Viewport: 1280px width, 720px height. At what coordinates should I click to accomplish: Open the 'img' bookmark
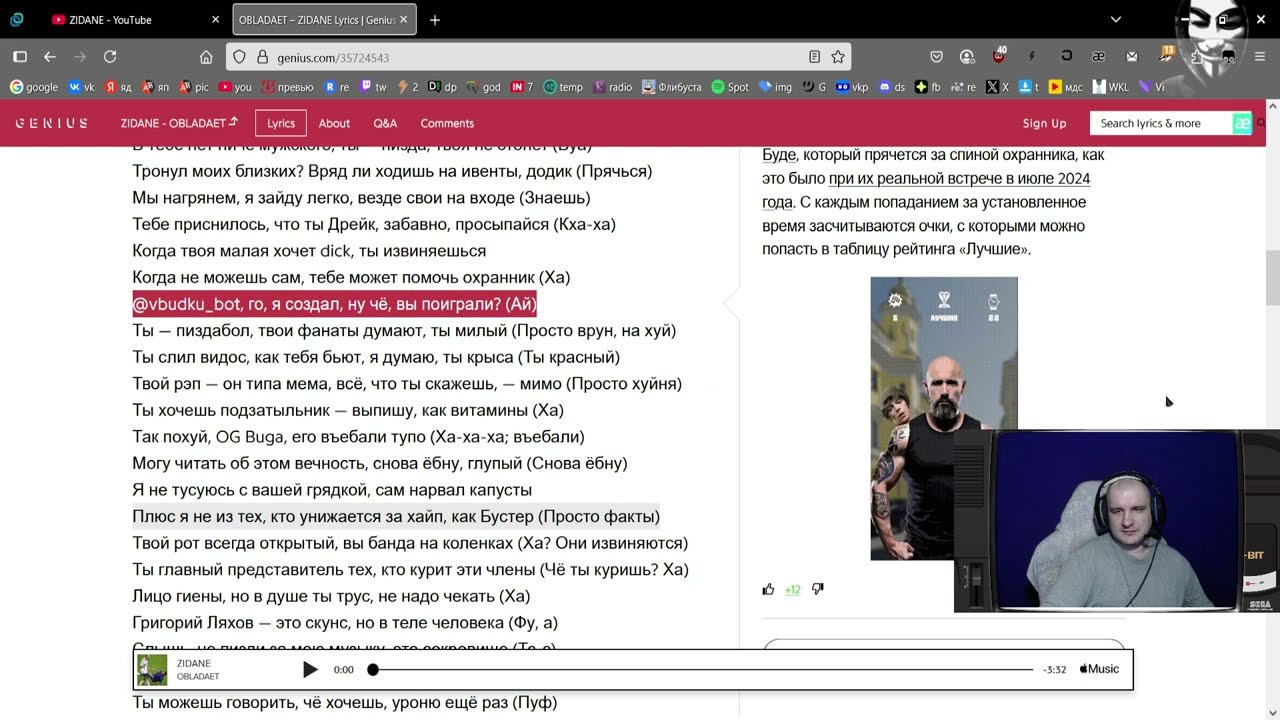[x=775, y=87]
